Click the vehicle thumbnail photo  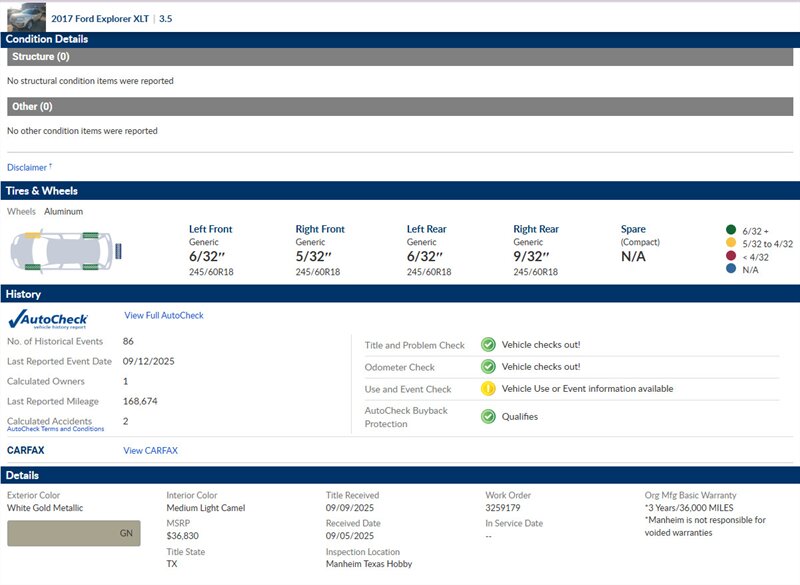pyautogui.click(x=26, y=16)
